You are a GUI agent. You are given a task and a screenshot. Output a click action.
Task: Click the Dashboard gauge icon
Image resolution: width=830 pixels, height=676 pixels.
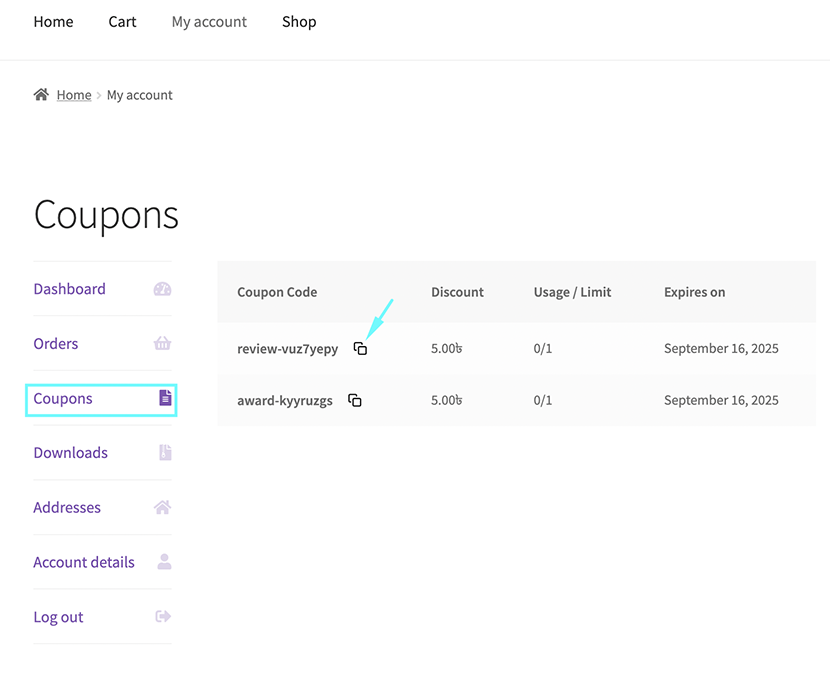[162, 289]
